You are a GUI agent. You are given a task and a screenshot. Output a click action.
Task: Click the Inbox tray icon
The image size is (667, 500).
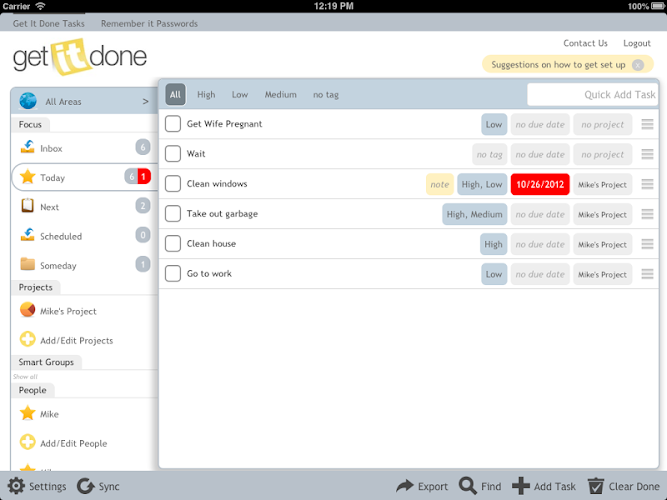pos(28,147)
